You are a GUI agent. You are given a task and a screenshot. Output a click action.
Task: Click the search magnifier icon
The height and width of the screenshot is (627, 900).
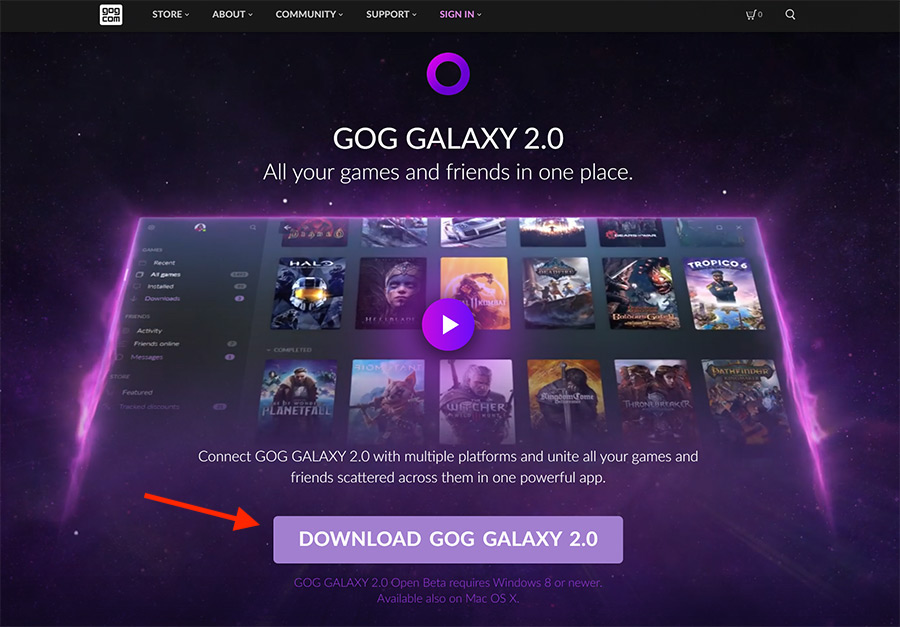[790, 14]
